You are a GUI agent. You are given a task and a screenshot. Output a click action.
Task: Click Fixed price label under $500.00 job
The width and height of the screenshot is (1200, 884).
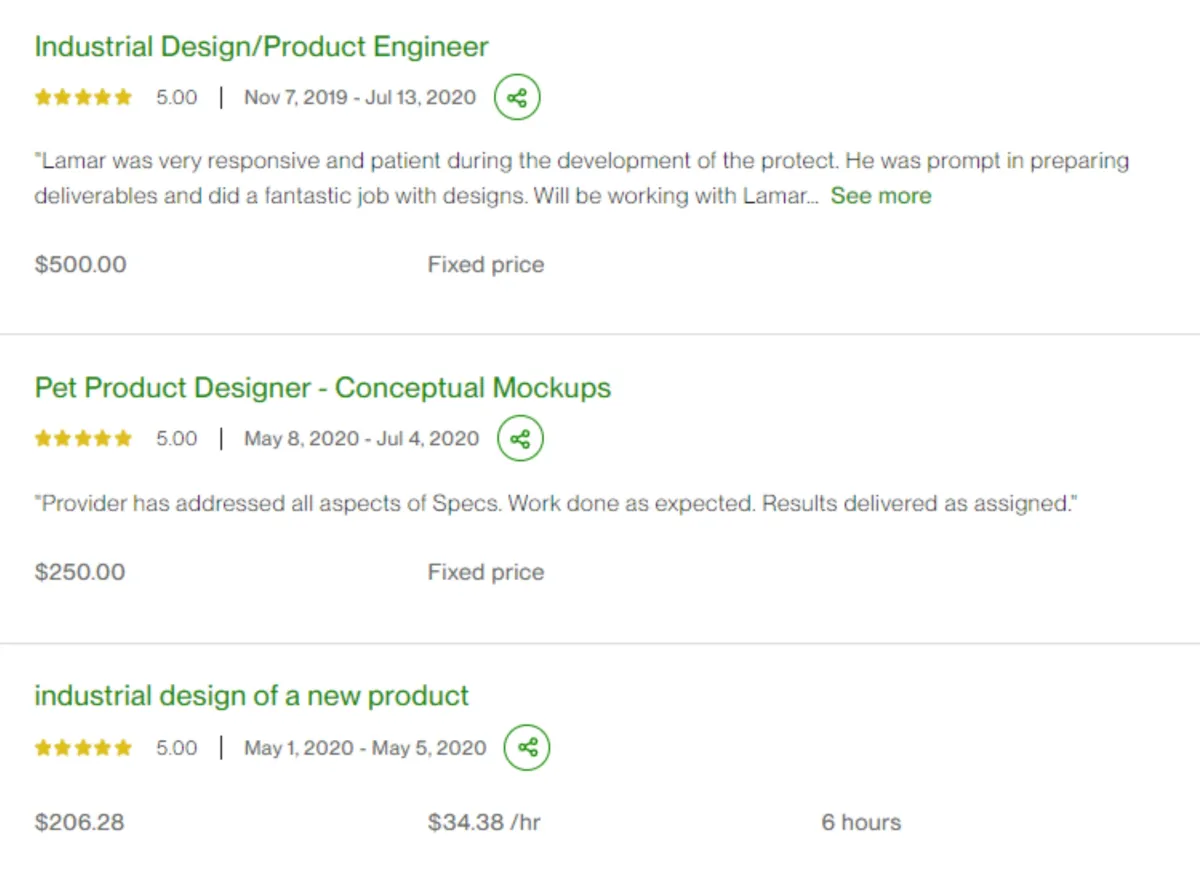tap(486, 265)
